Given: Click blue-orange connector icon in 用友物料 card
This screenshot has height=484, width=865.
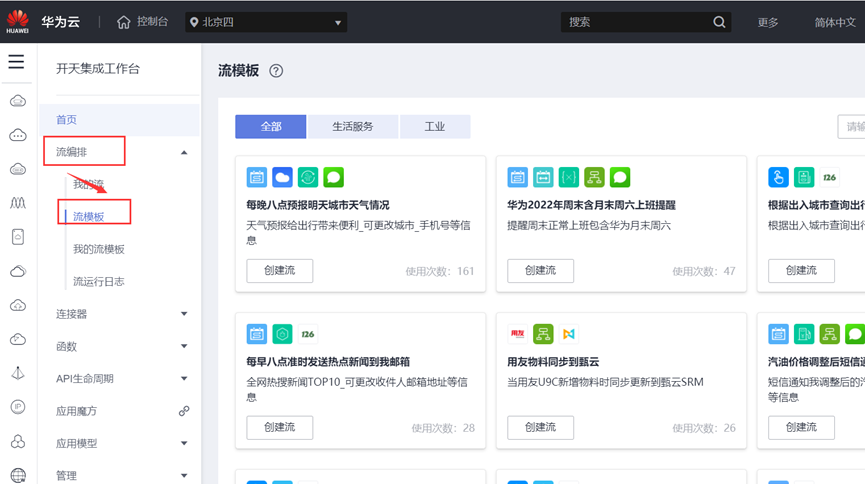Looking at the screenshot, I should 569,334.
